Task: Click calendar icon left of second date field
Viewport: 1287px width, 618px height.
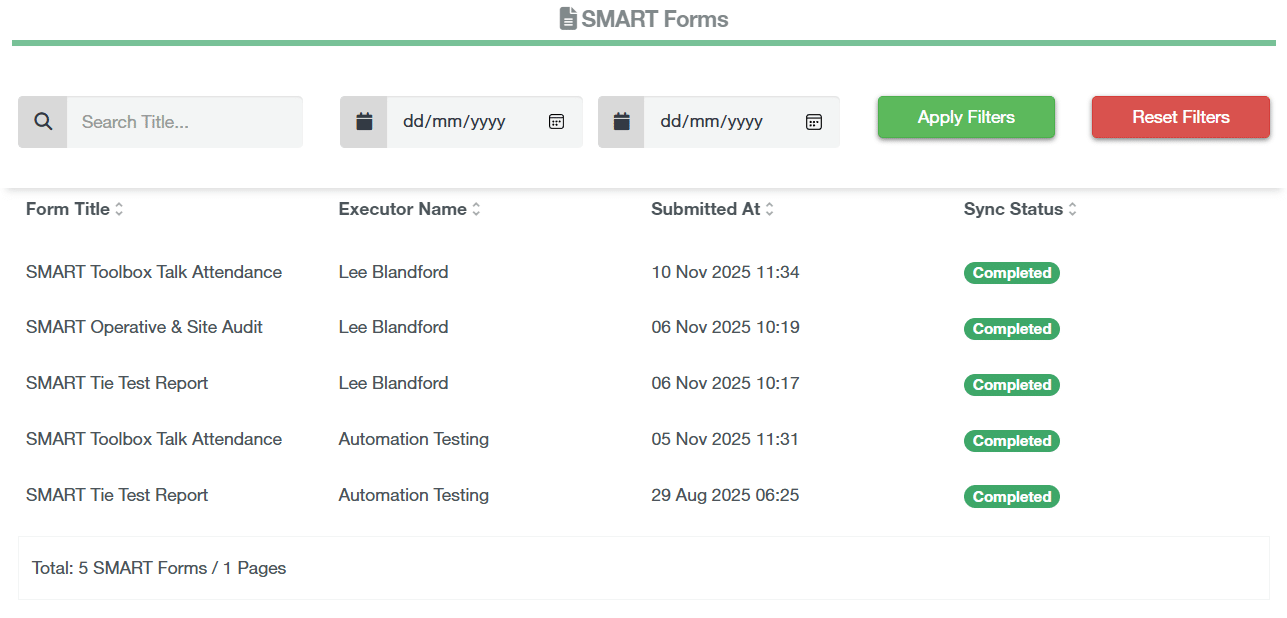Action: [x=621, y=122]
